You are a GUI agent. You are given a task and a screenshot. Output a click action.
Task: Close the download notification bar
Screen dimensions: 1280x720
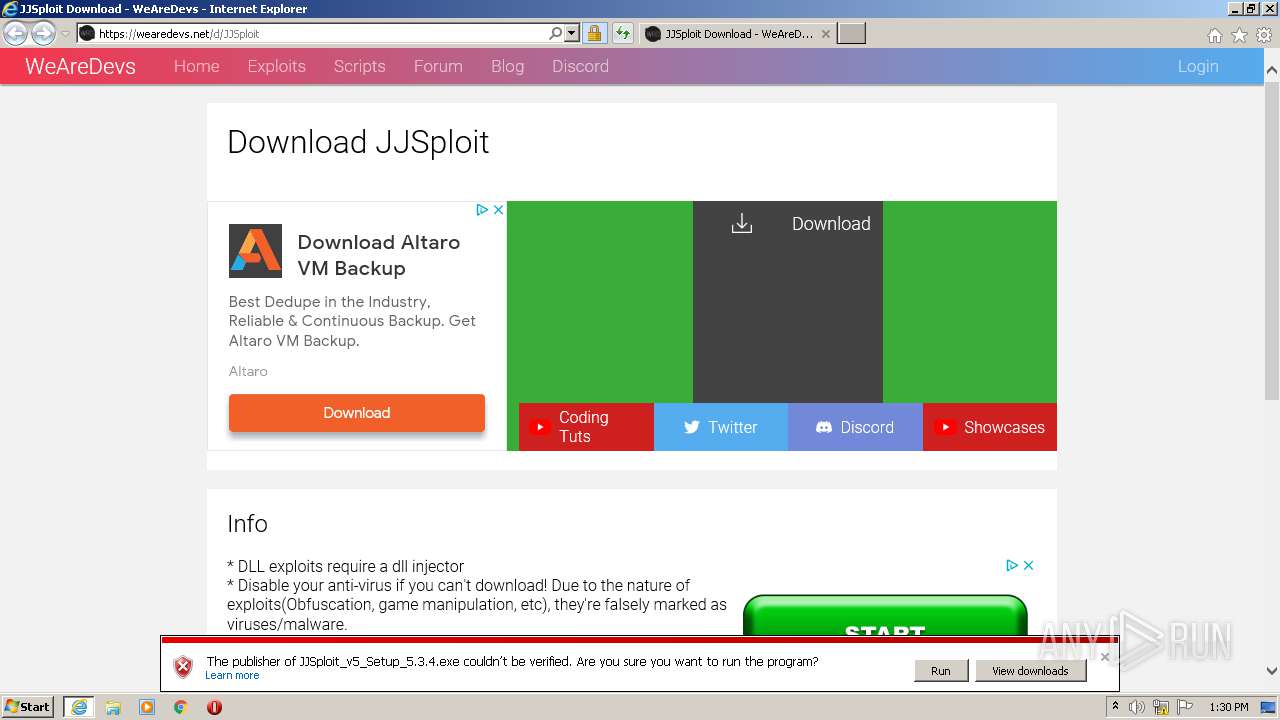click(1105, 657)
